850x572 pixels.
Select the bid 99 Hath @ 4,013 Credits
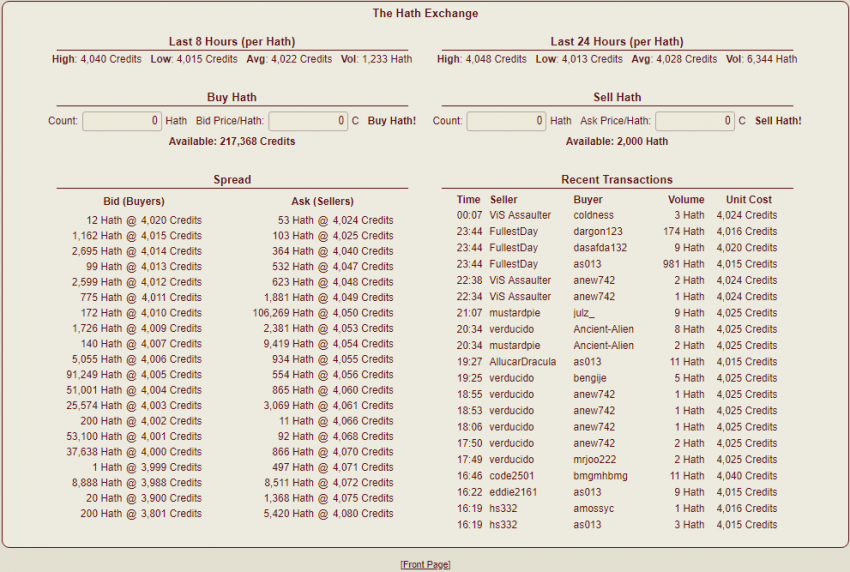click(144, 267)
